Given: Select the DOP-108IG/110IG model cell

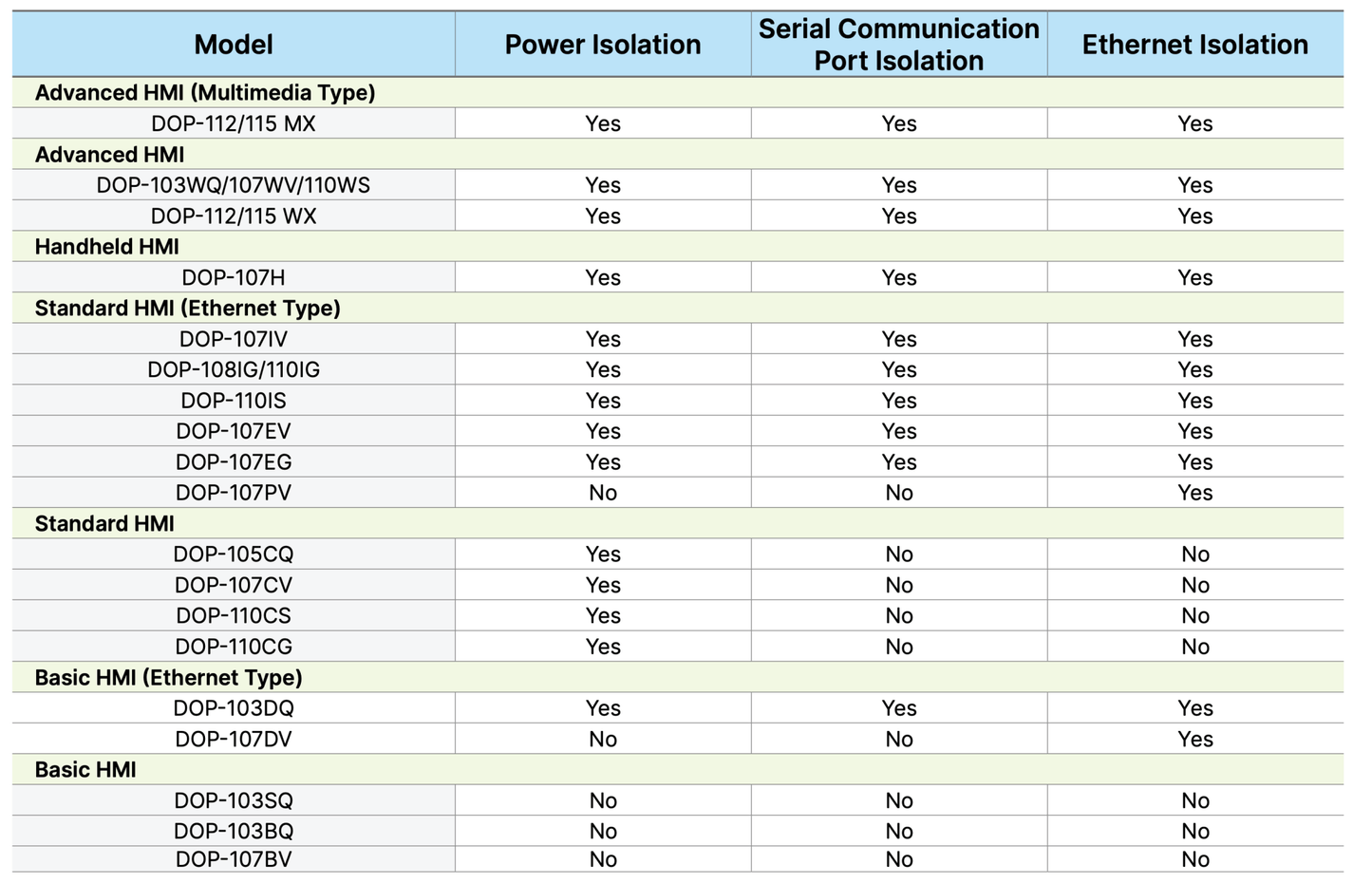Looking at the screenshot, I should point(233,369).
